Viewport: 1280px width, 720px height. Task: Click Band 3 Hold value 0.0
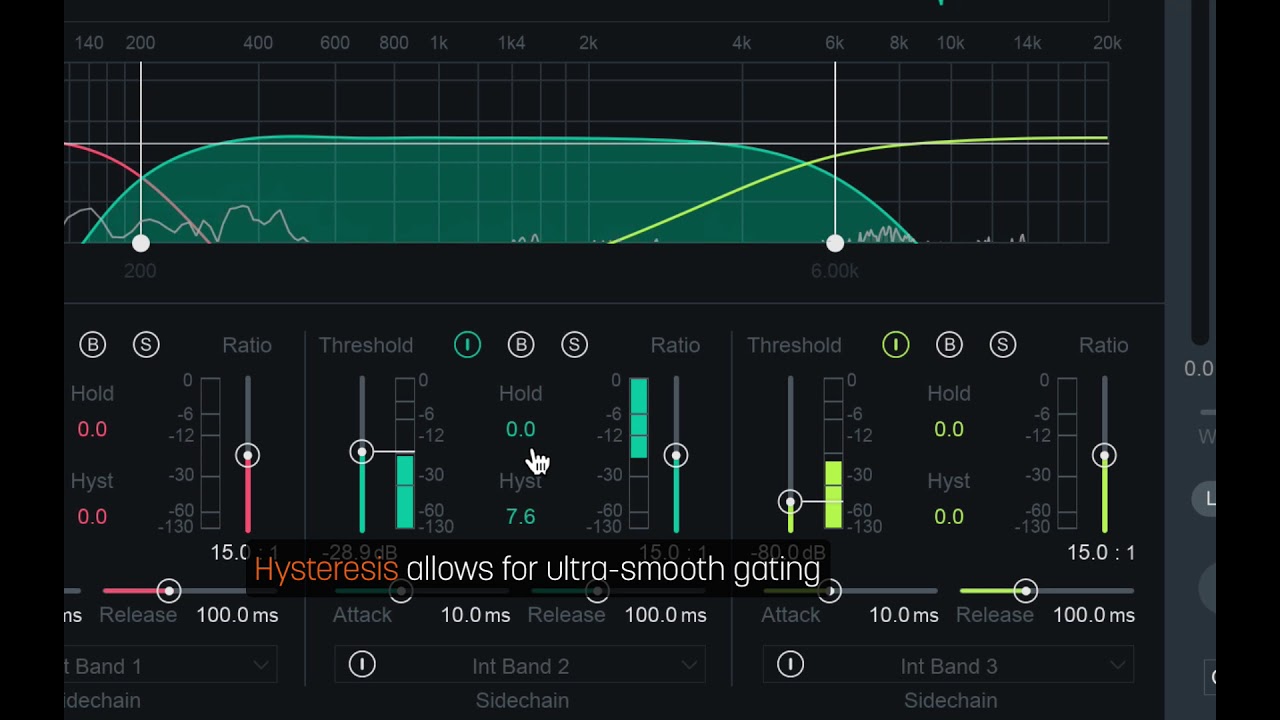coord(948,429)
